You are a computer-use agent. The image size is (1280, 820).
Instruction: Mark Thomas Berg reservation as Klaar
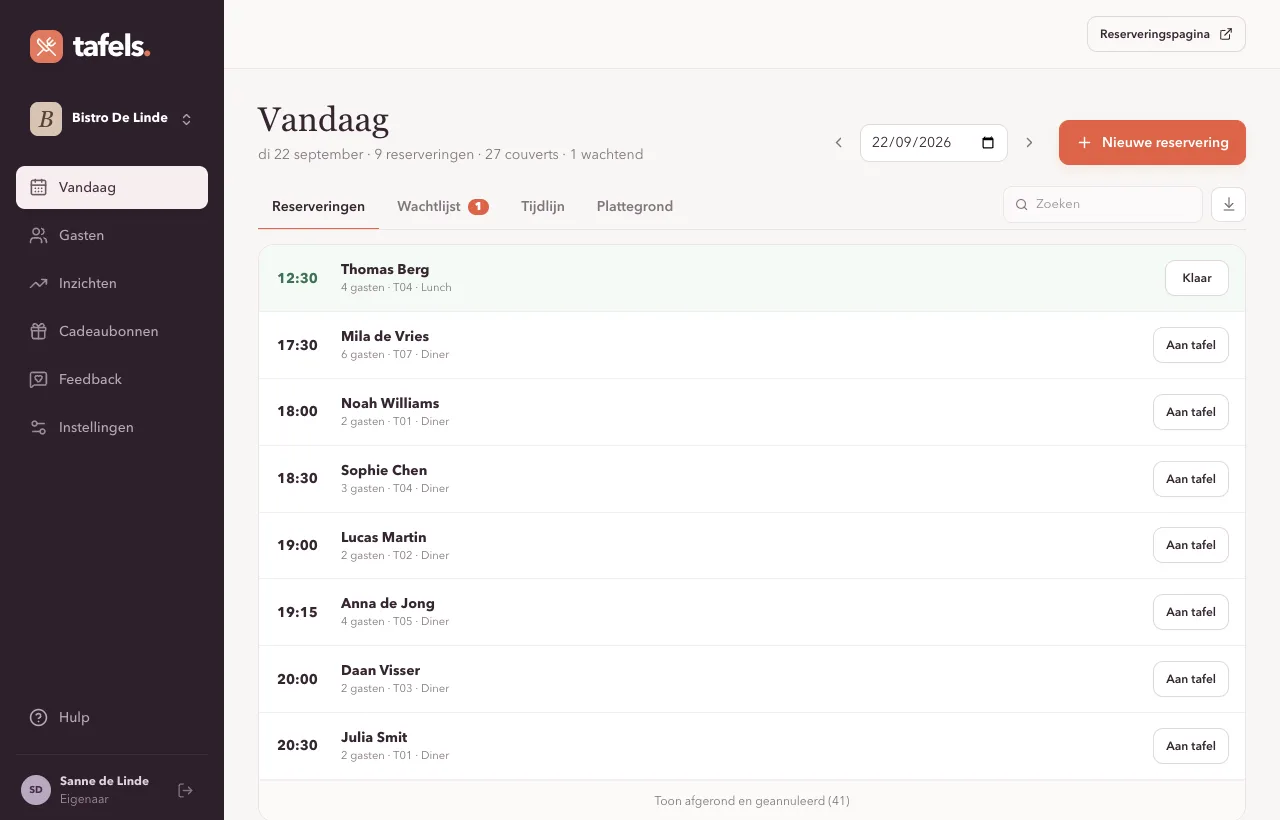click(x=1197, y=278)
